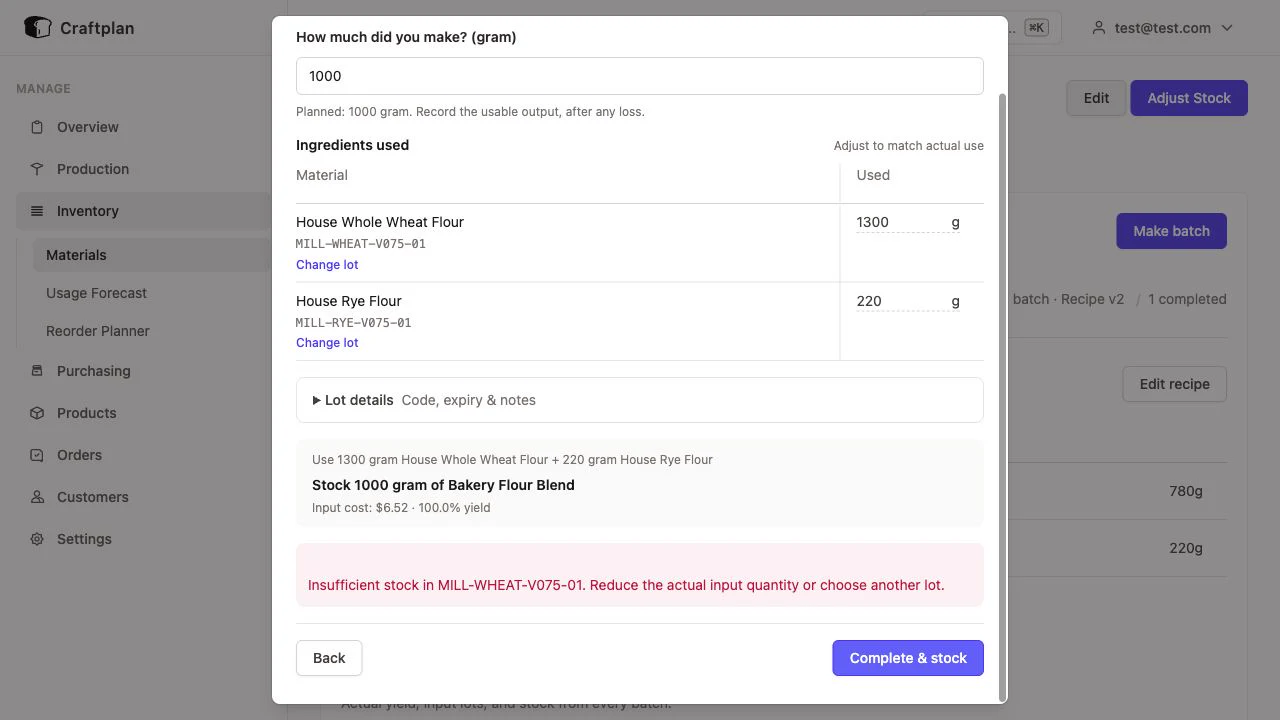Go to Production in the sidebar

point(93,169)
